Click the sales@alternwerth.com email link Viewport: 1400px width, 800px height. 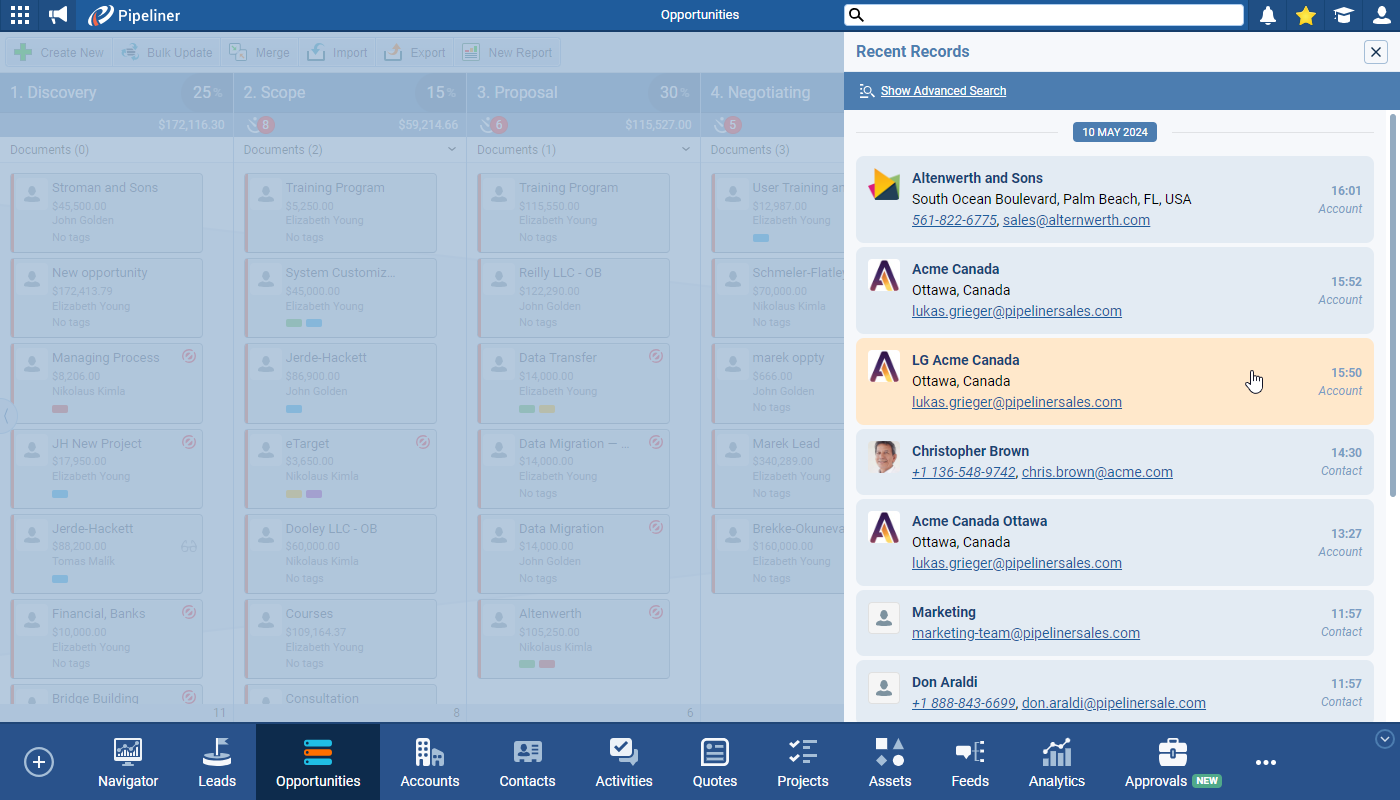1076,220
